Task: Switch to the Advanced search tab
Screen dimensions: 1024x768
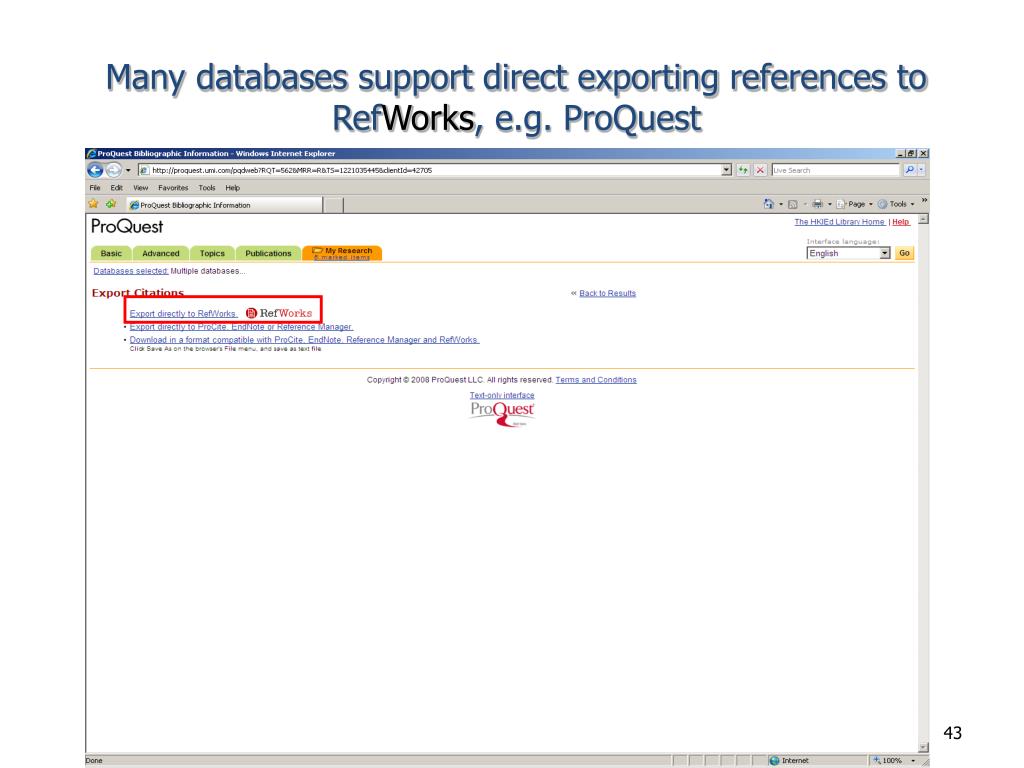Action: pyautogui.click(x=161, y=253)
